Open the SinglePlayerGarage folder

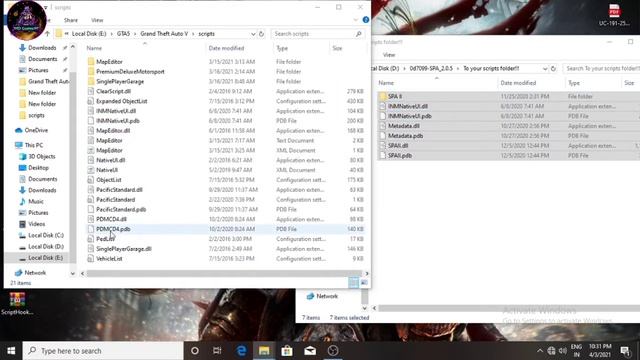(x=120, y=81)
